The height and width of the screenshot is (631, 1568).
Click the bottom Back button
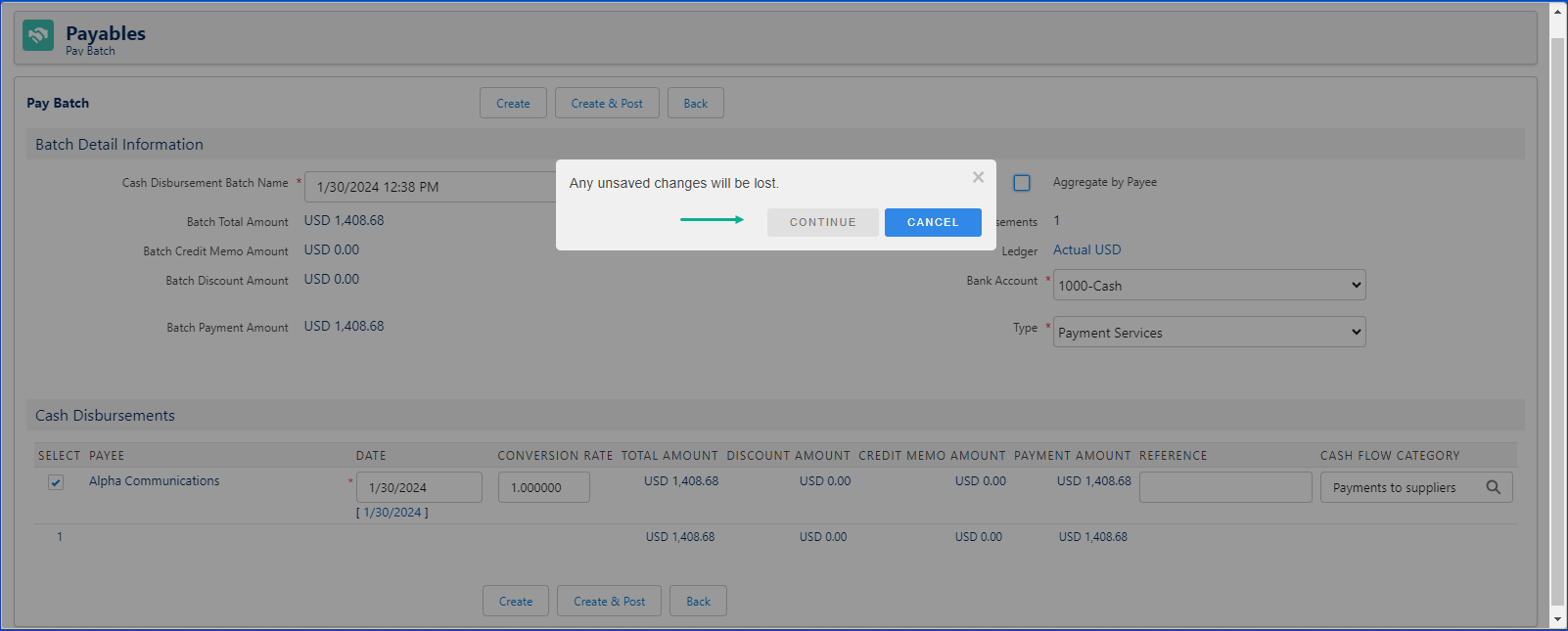(x=698, y=602)
